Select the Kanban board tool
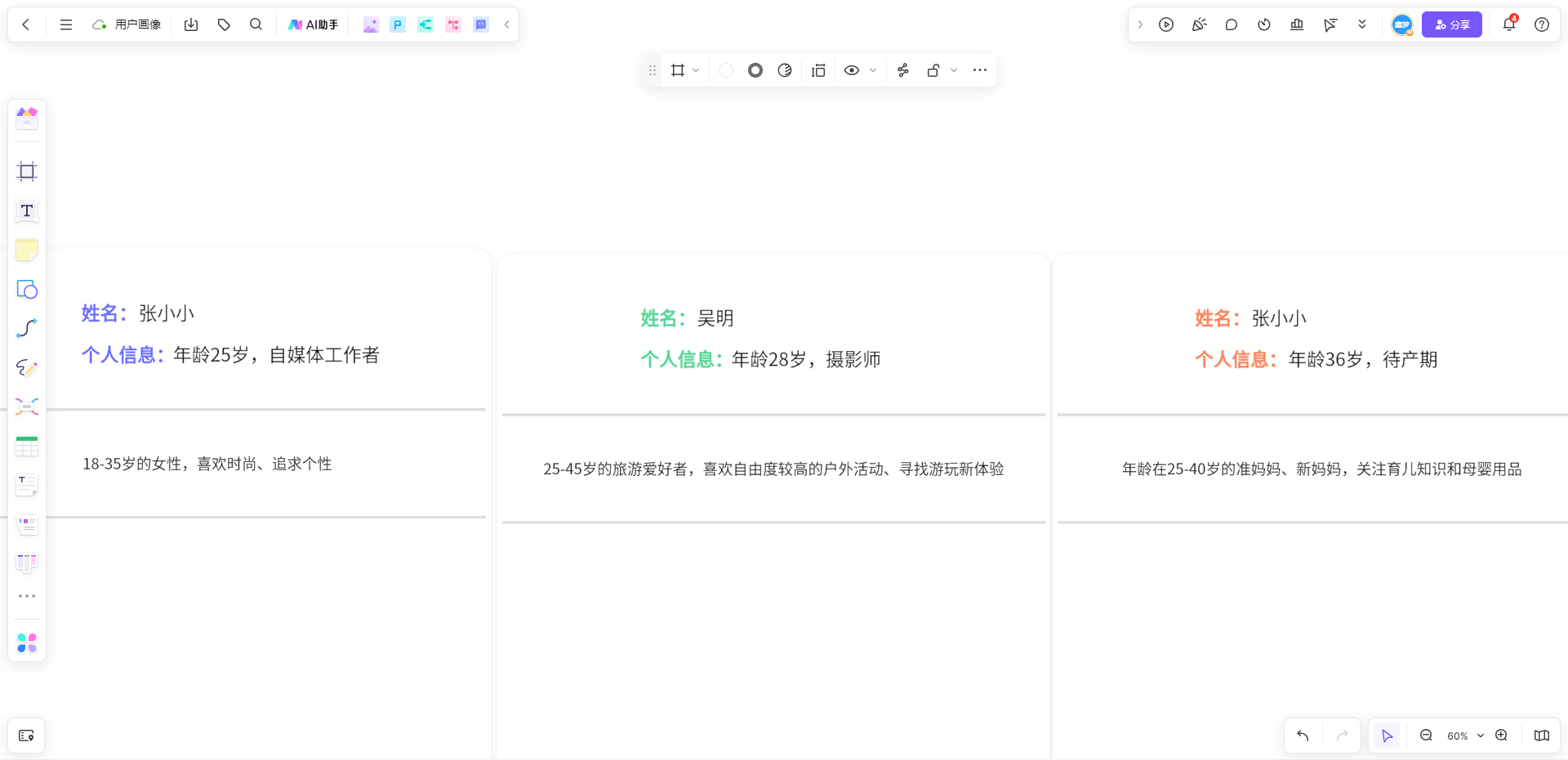 pyautogui.click(x=27, y=563)
